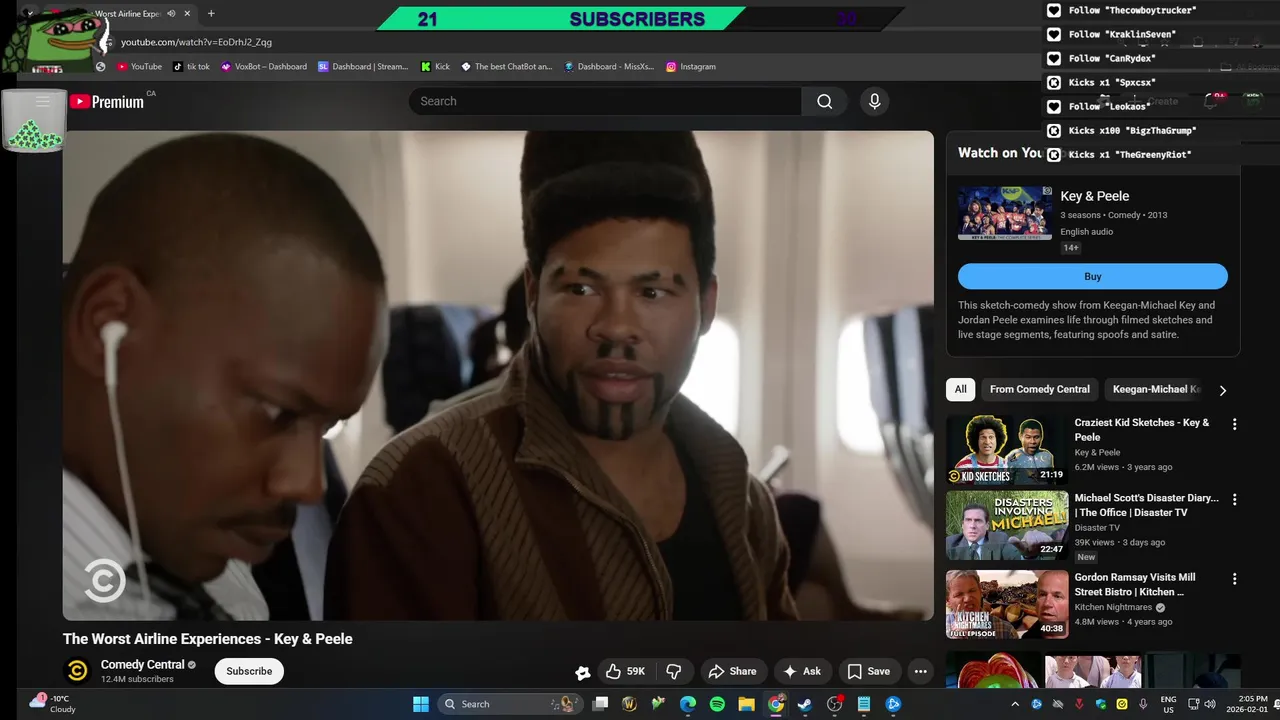
Task: Click the sparkle icon left of like button
Action: pyautogui.click(x=582, y=672)
